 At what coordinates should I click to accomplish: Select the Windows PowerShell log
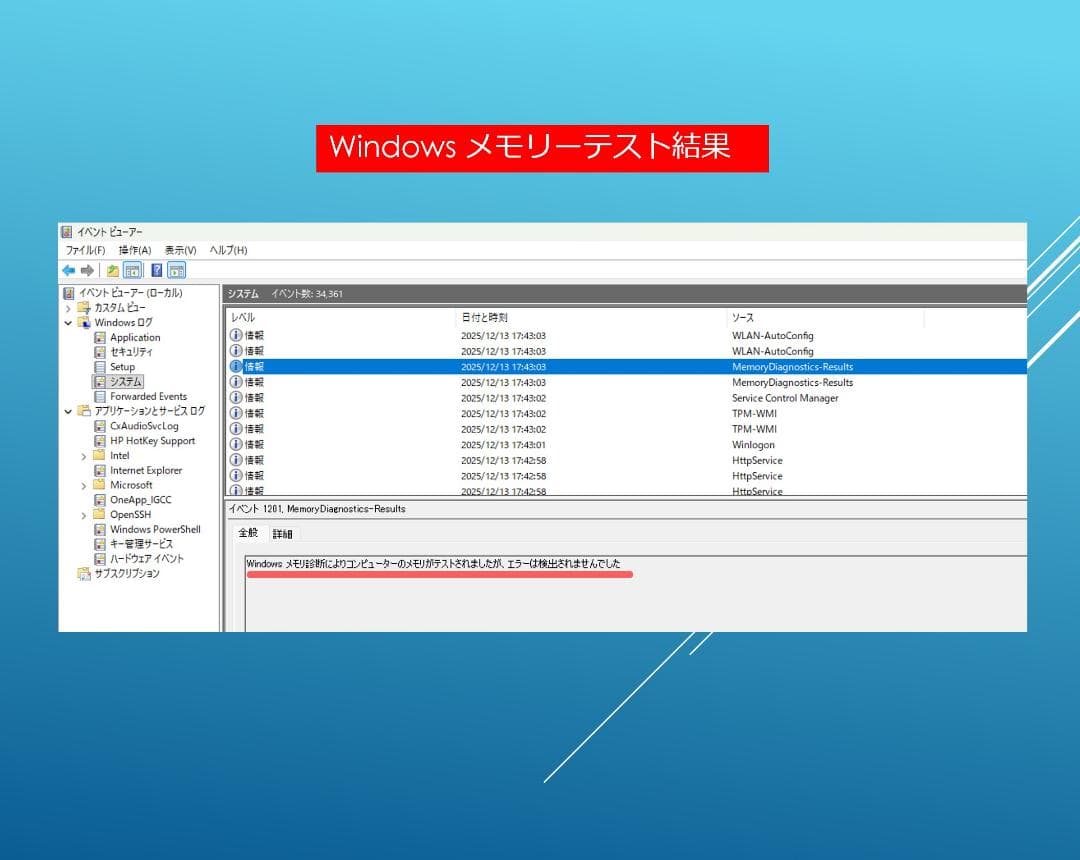155,530
